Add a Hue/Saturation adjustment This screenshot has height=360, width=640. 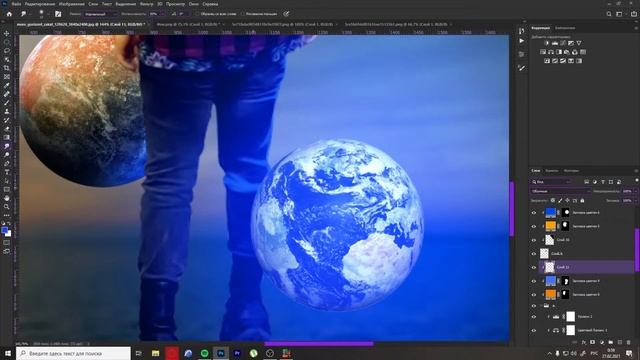click(543, 52)
